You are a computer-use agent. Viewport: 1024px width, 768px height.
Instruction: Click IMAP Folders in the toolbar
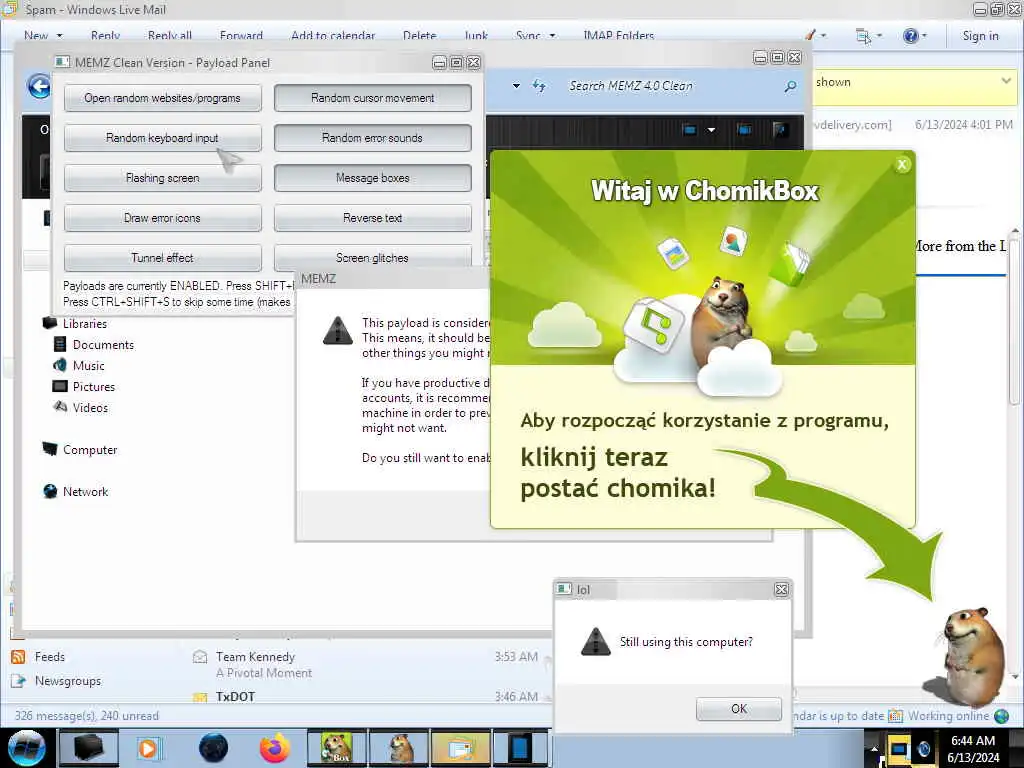618,35
